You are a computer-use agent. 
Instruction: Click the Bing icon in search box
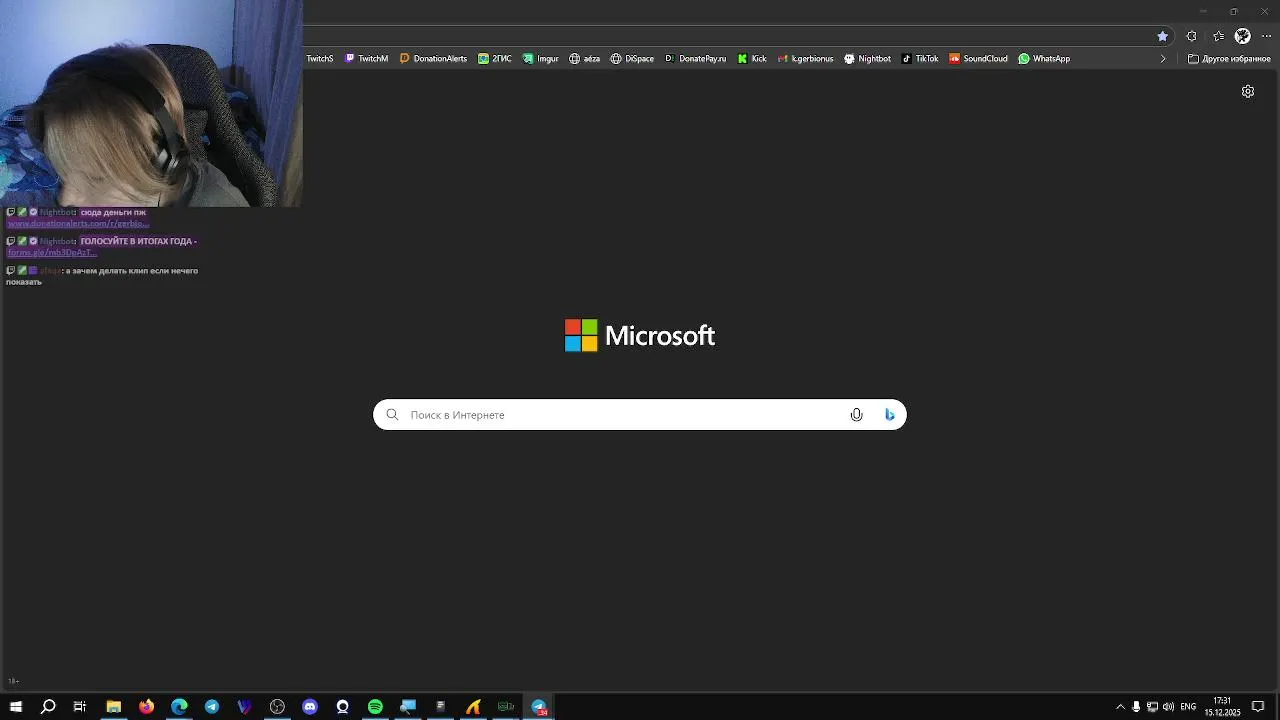pyautogui.click(x=889, y=415)
